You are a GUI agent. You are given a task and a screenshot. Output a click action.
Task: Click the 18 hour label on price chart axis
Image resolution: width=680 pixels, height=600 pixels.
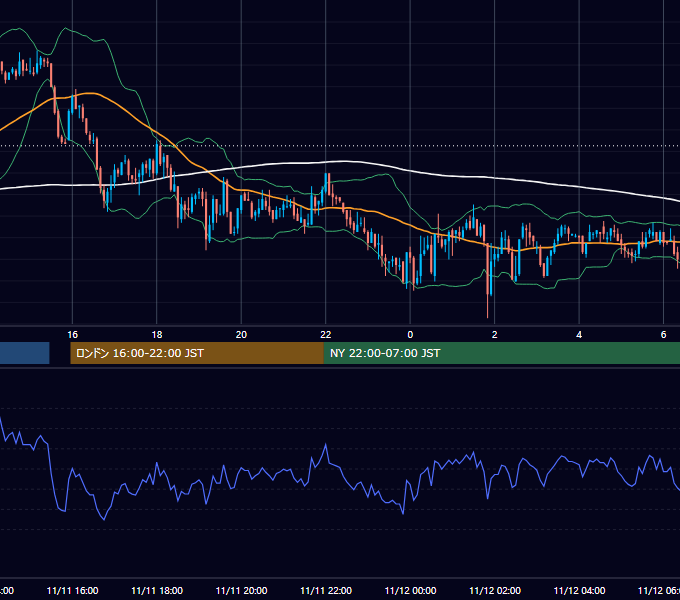point(157,335)
